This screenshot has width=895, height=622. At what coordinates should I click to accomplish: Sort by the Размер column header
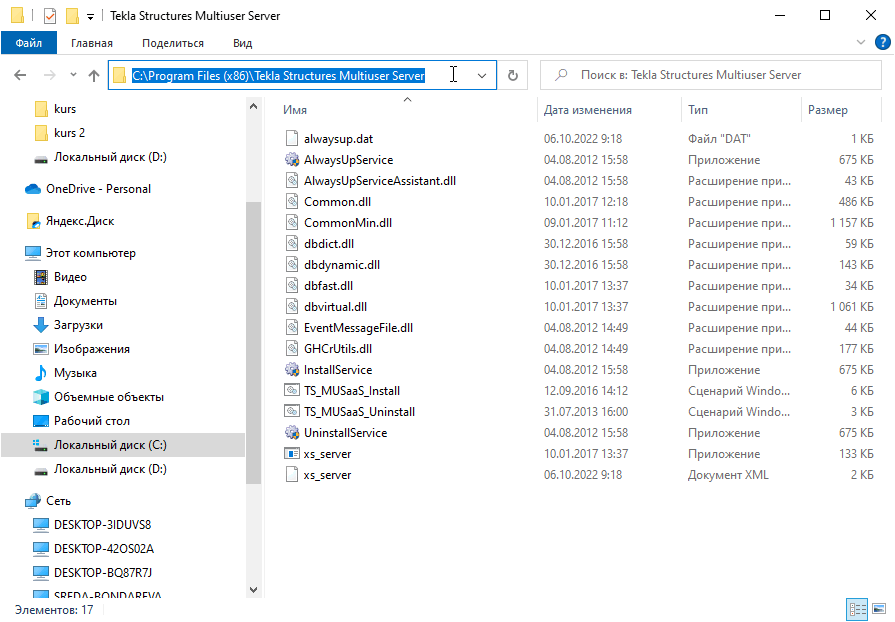[x=828, y=110]
